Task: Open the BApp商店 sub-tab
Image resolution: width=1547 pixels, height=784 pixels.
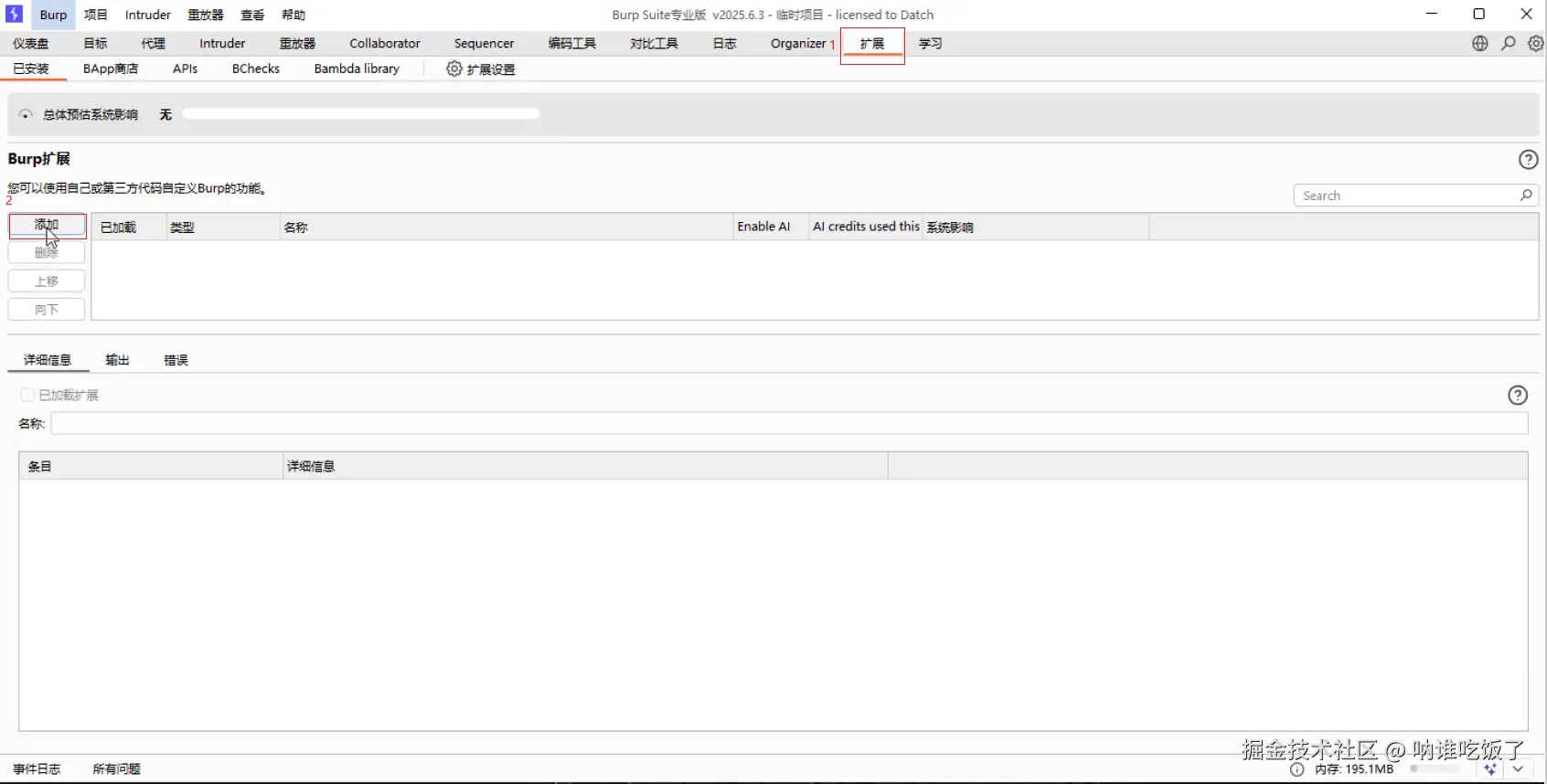Action: [x=111, y=69]
